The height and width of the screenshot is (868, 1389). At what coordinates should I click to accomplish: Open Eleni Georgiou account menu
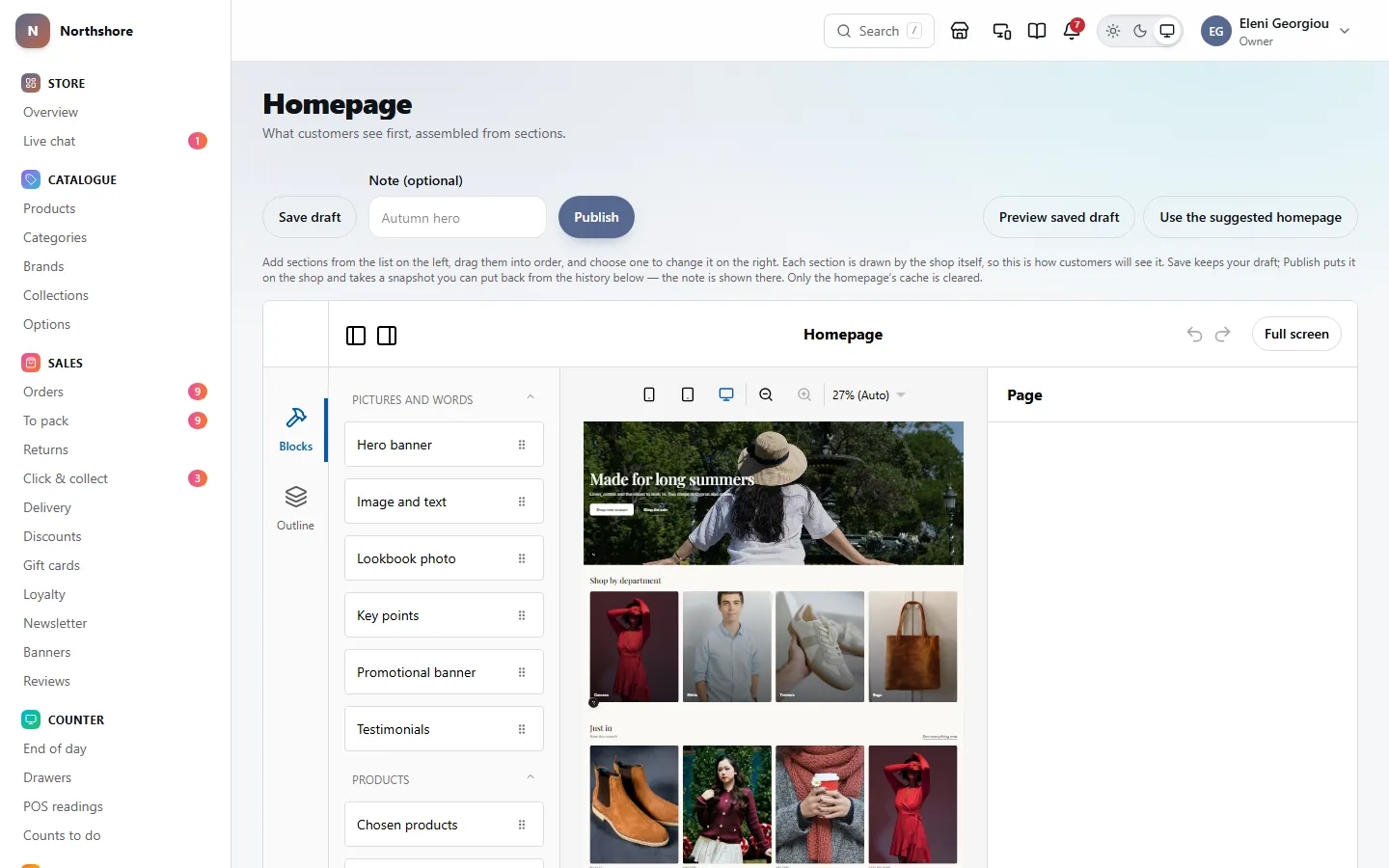point(1276,31)
